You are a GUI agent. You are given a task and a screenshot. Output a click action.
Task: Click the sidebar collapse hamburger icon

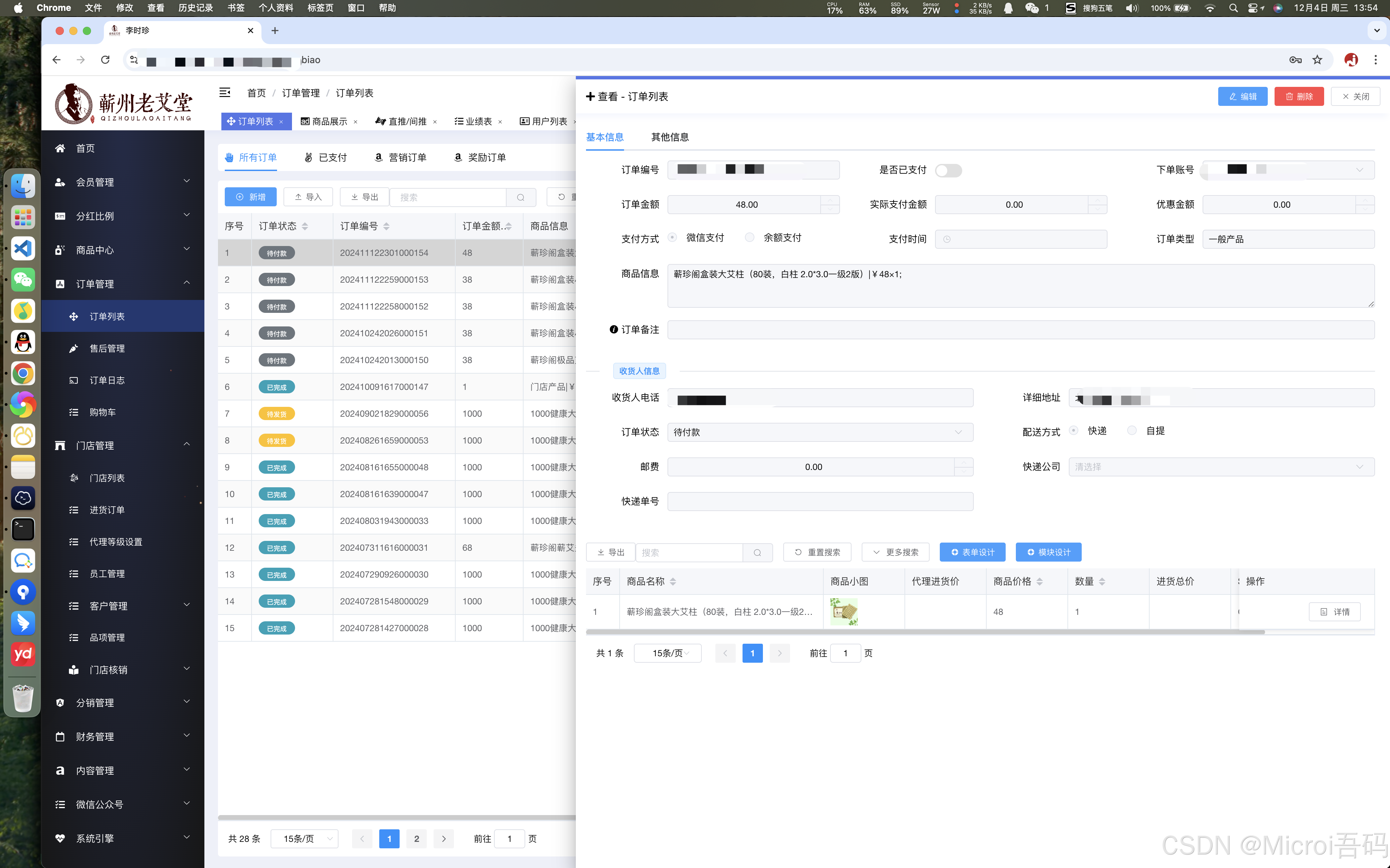(224, 92)
